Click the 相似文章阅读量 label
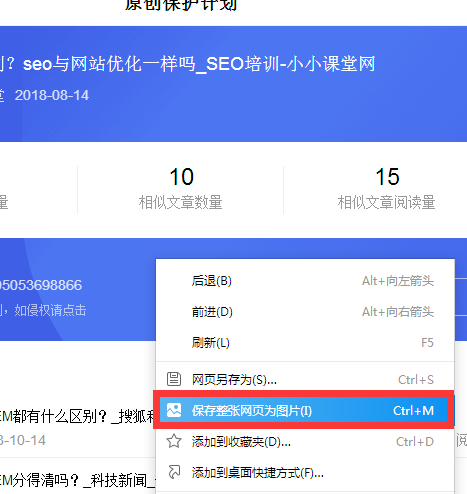 coord(386,202)
